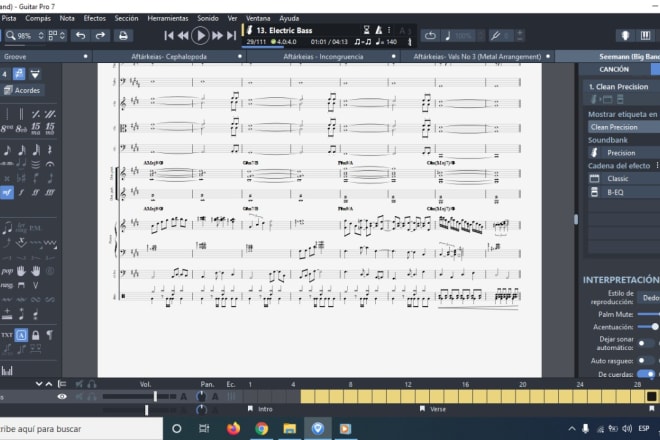Open the tuner fork icon
Image resolution: width=660 pixels, height=440 pixels.
[495, 36]
